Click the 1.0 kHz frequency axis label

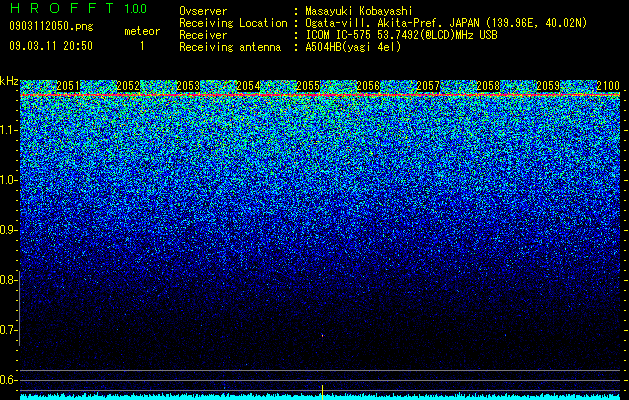coord(8,180)
